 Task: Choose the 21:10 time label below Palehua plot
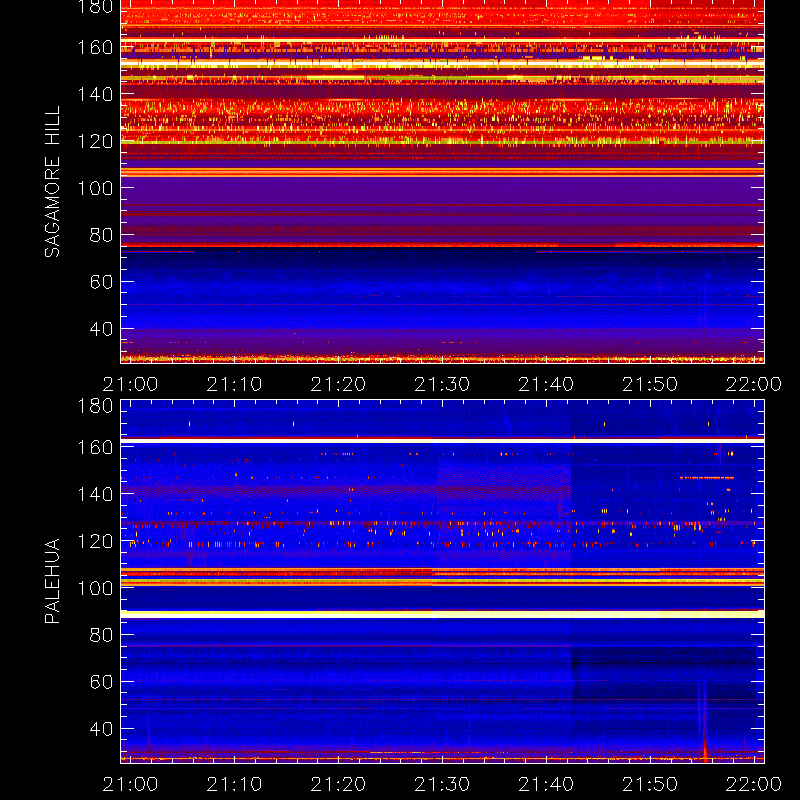click(234, 784)
